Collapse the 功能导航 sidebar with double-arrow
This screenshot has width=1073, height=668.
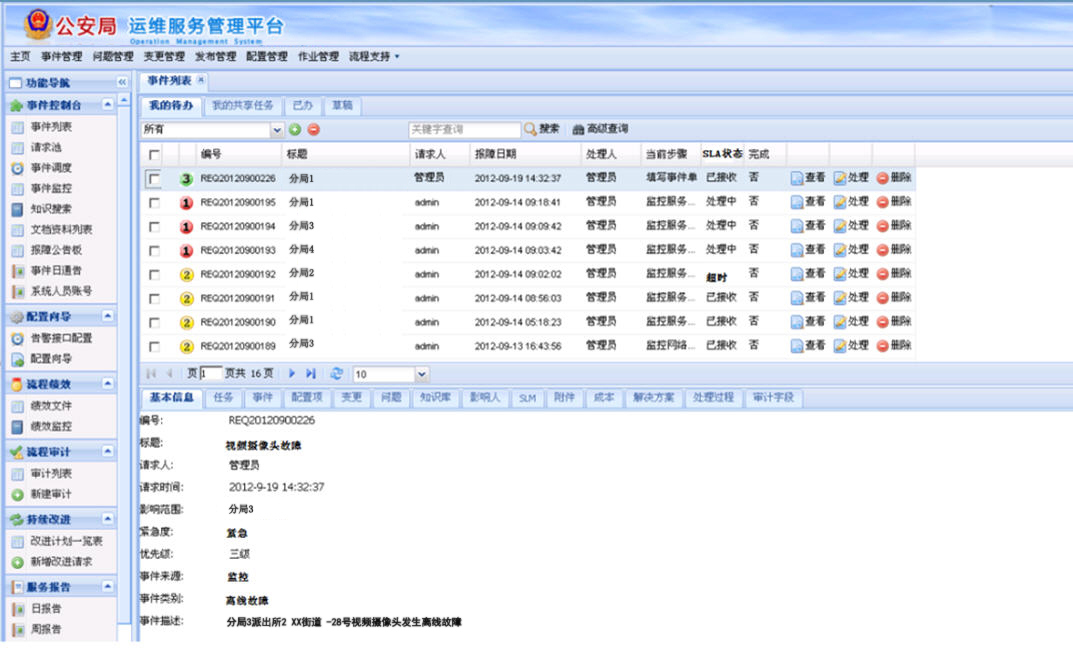(122, 83)
